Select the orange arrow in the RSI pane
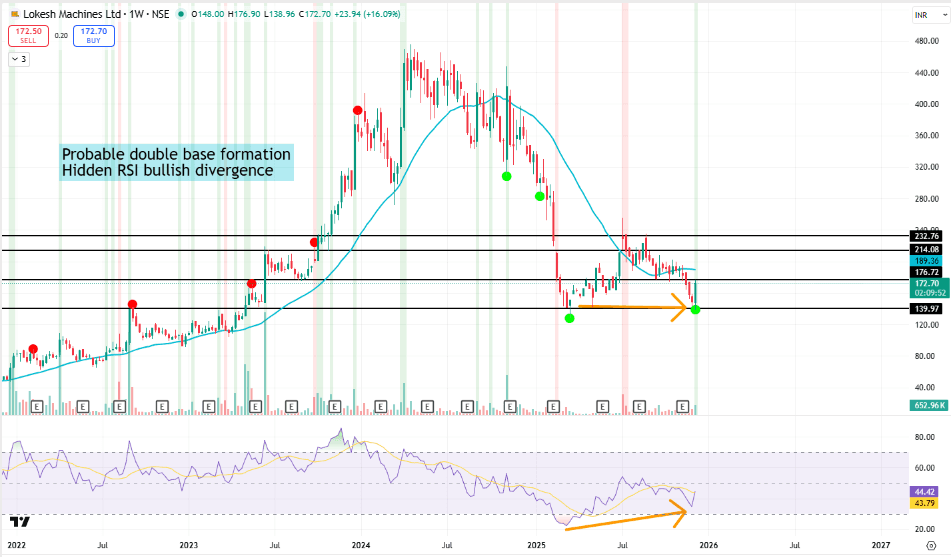Viewport: 951px width, 557px height. click(x=625, y=515)
